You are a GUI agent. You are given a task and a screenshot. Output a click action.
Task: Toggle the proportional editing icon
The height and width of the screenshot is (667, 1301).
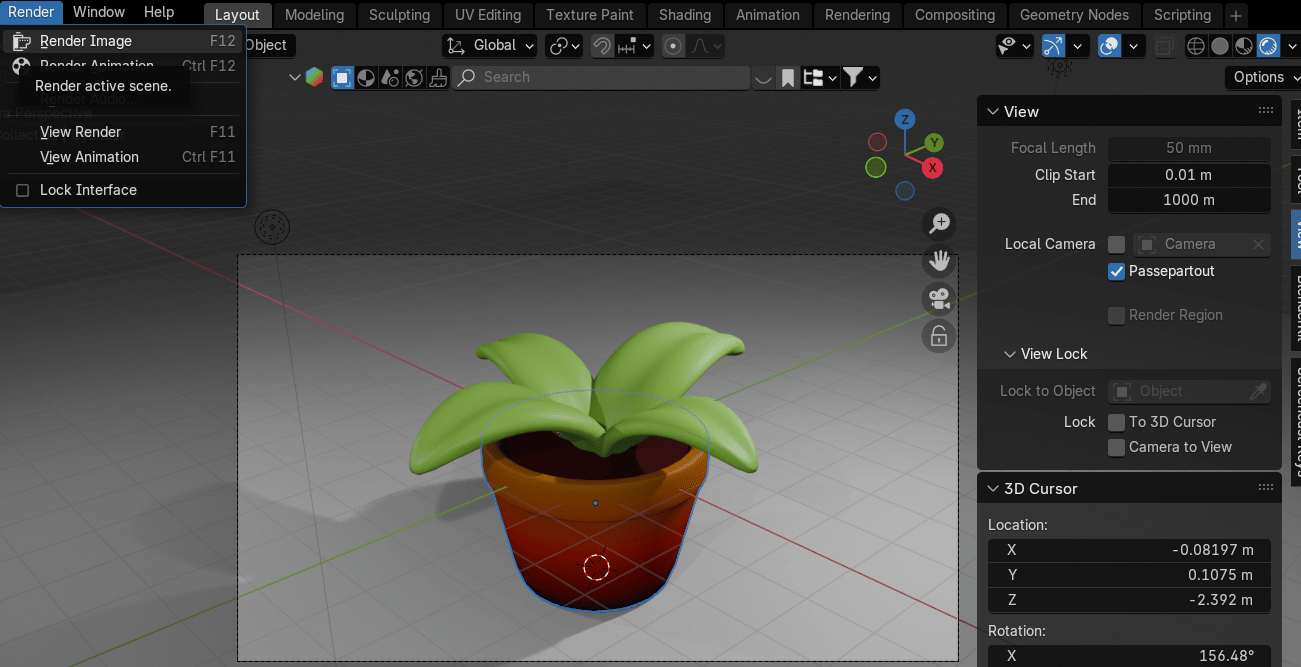(x=674, y=46)
